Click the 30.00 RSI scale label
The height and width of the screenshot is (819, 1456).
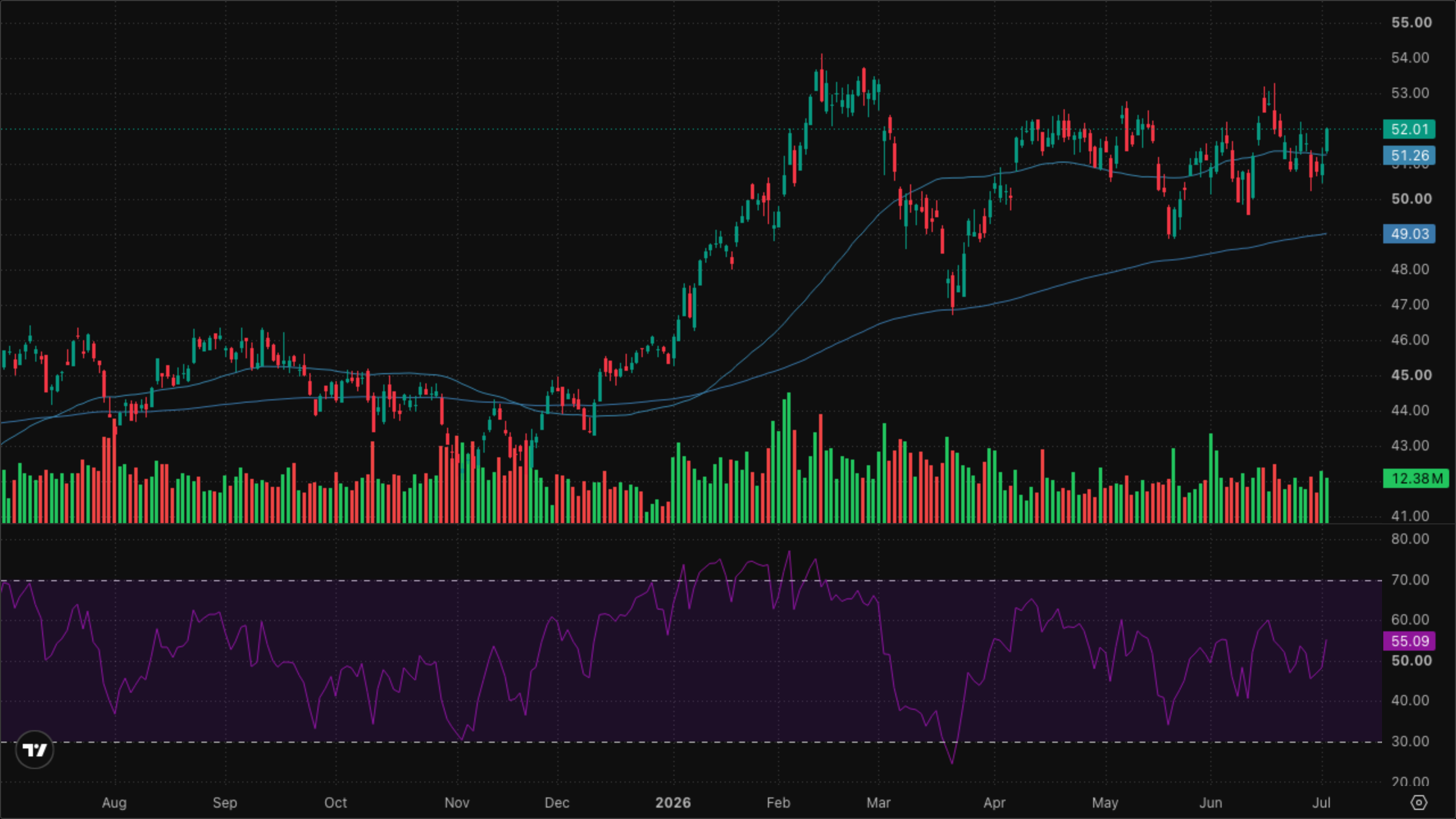point(1410,741)
